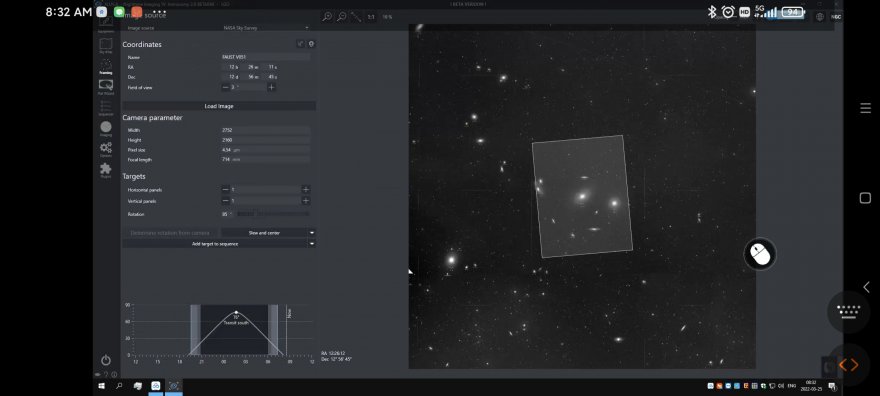The width and height of the screenshot is (880, 396).
Task: Expand Add target to sequence dropdown arrow
Action: coord(312,244)
